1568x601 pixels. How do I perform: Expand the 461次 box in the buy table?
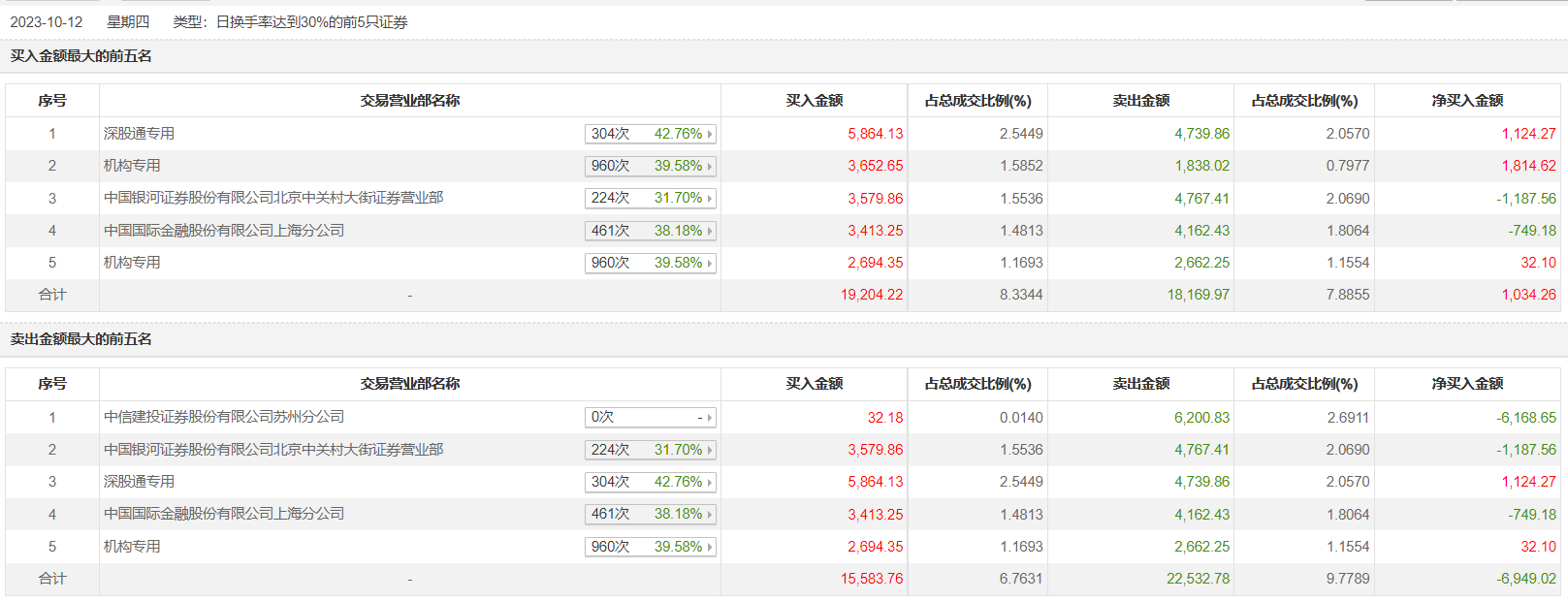(x=650, y=231)
